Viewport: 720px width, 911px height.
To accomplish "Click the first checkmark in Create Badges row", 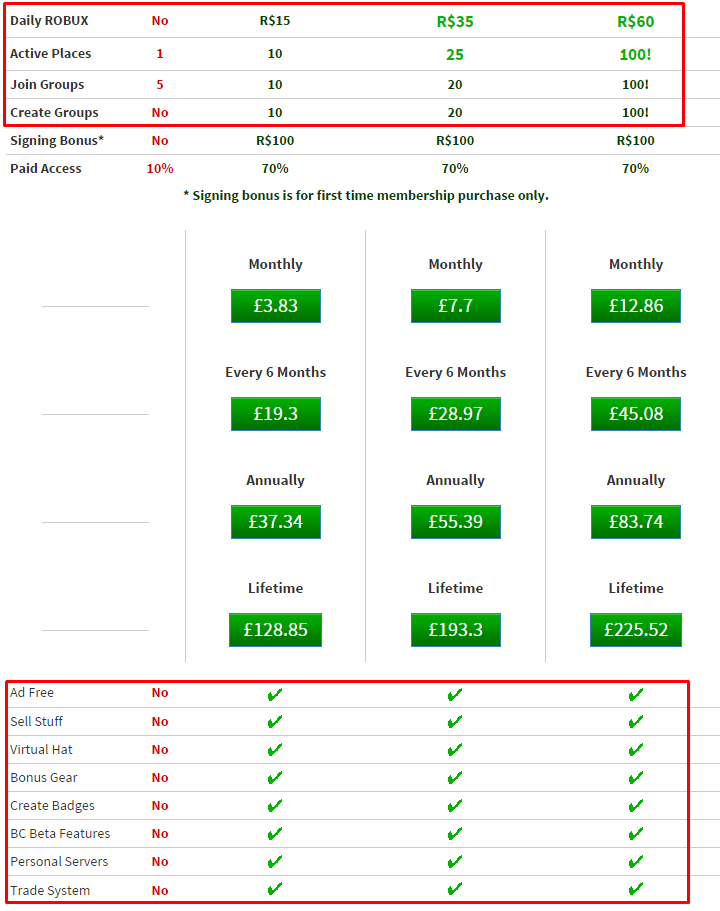I will (x=275, y=805).
